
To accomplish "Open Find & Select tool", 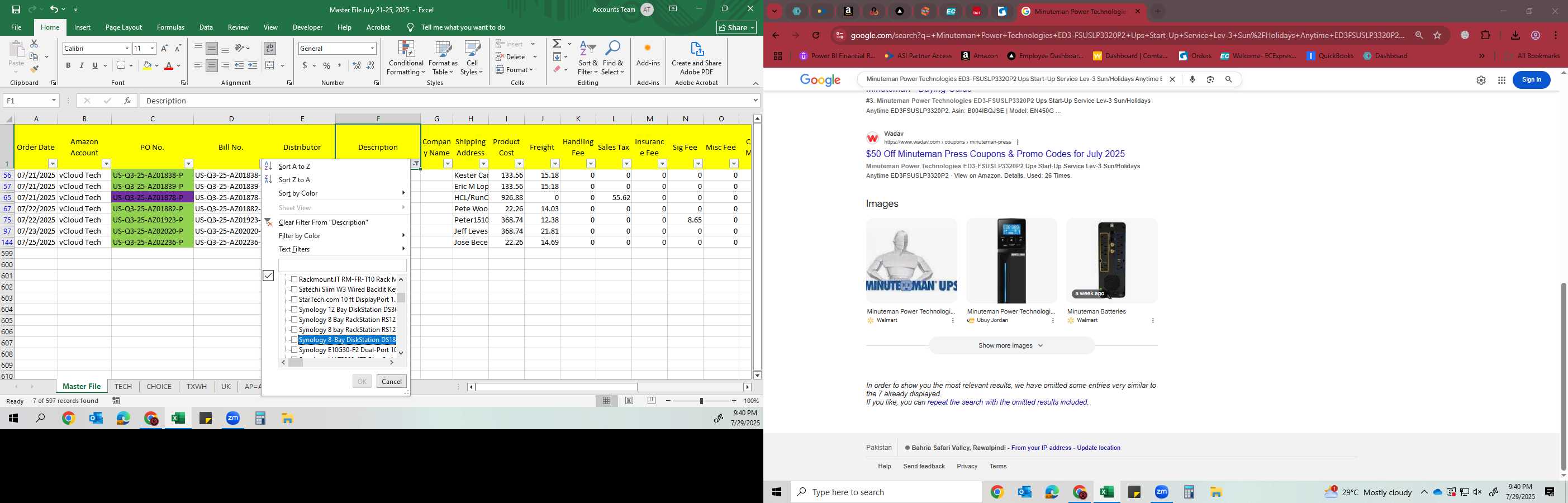I will pyautogui.click(x=613, y=59).
